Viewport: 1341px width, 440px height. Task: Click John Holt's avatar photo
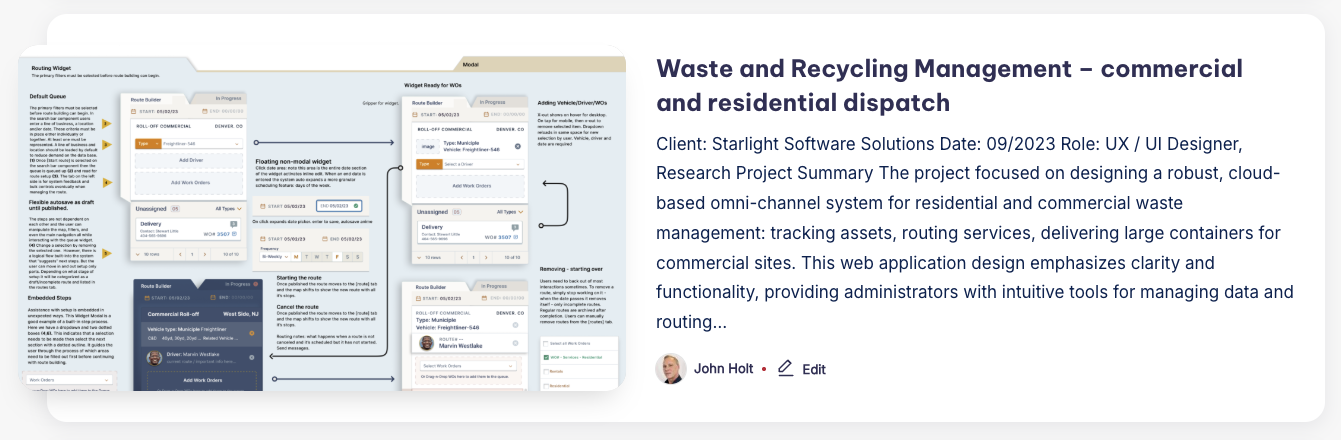pyautogui.click(x=671, y=369)
